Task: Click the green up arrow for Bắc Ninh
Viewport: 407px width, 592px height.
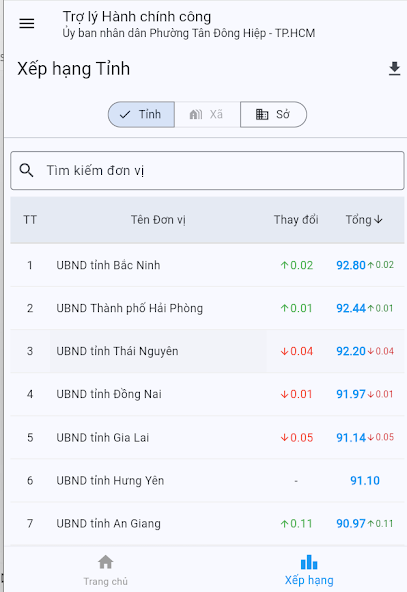Action: point(284,265)
